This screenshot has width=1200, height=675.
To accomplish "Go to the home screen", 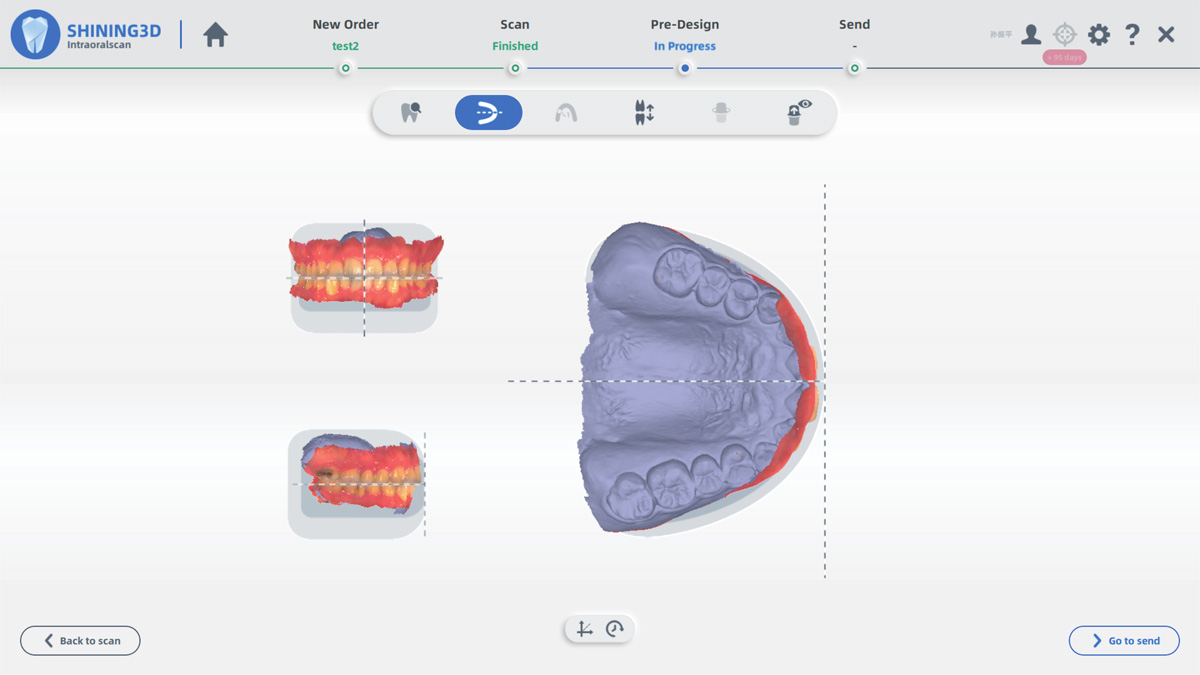I will click(x=215, y=35).
